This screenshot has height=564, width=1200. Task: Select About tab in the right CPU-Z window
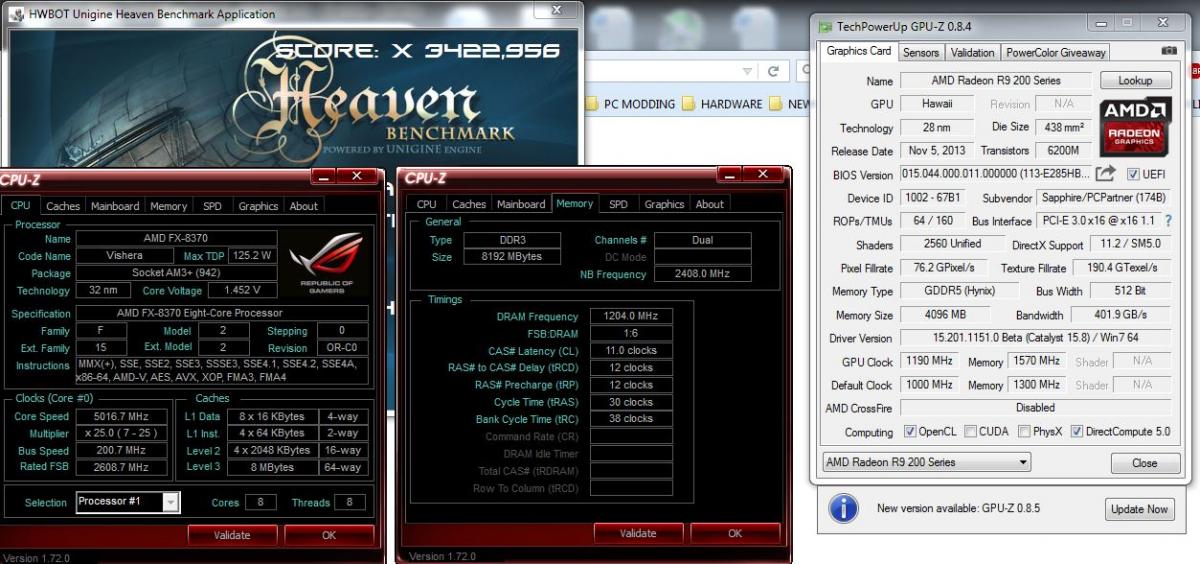(710, 204)
